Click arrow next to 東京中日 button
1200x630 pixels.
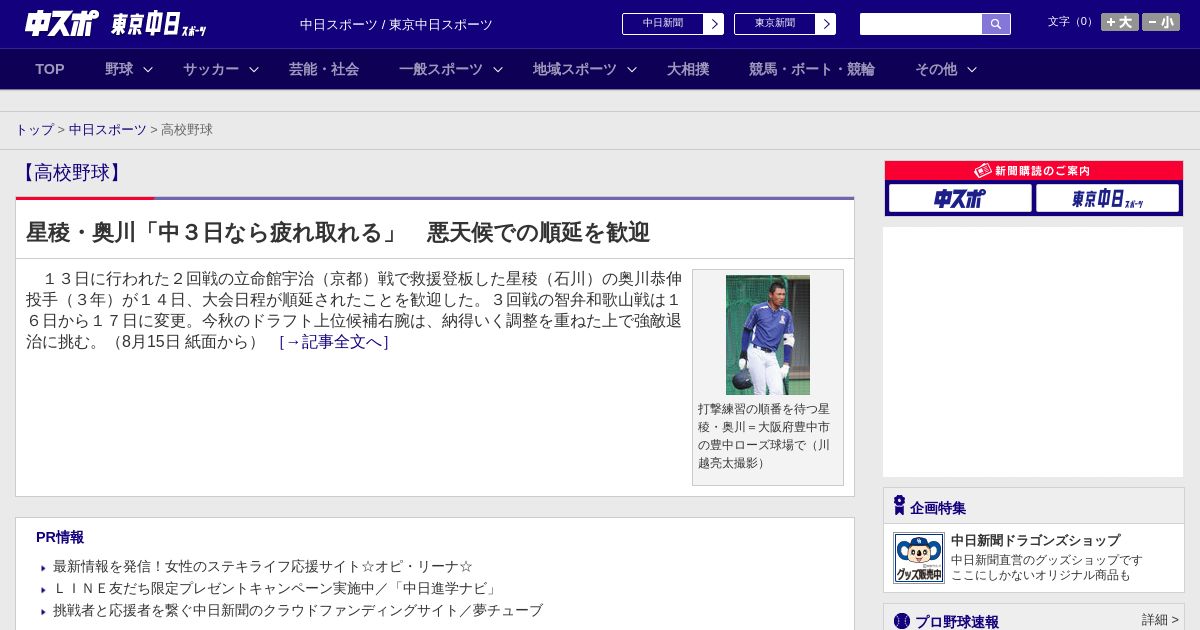826,24
